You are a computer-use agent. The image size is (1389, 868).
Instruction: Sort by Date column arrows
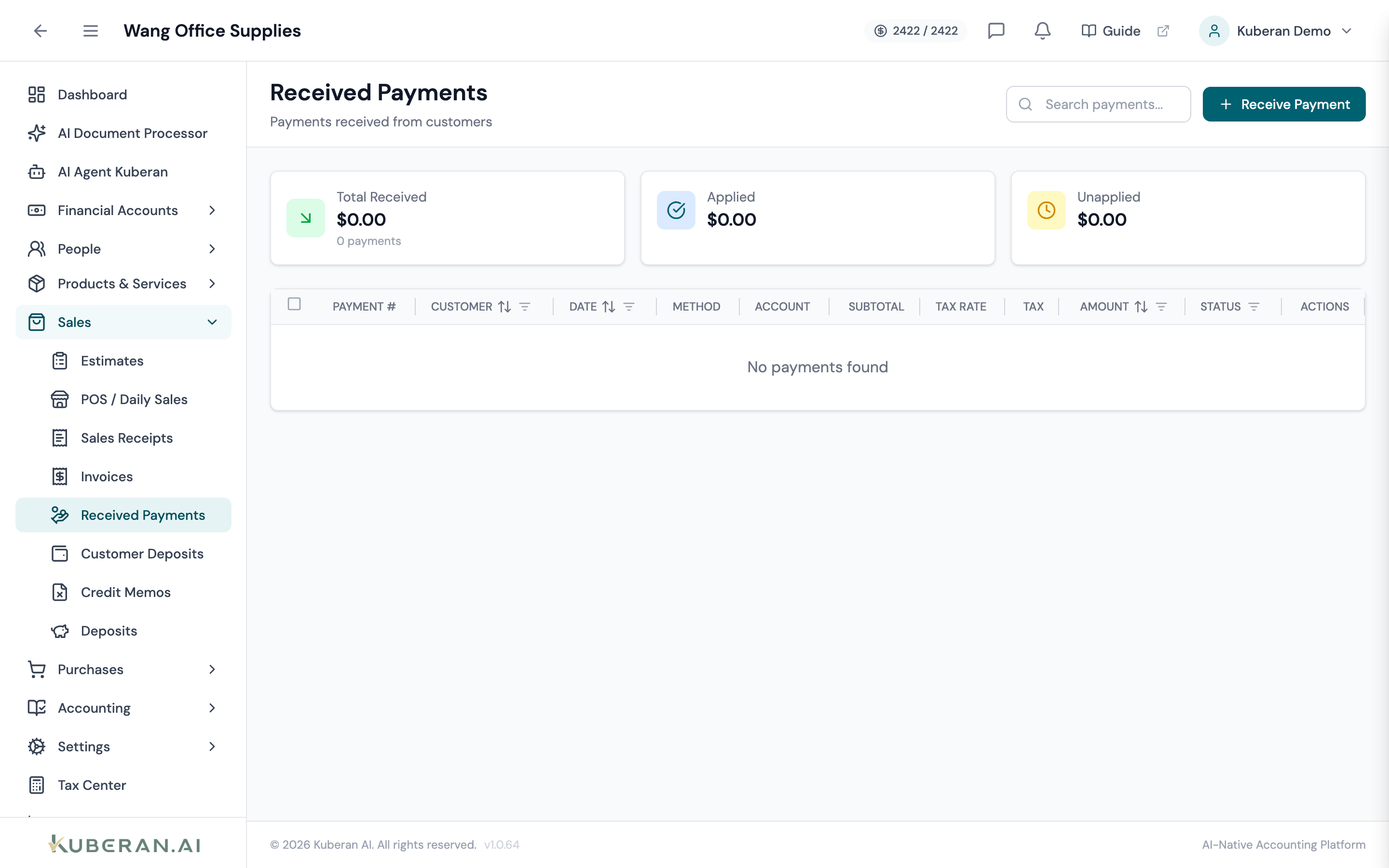[609, 307]
